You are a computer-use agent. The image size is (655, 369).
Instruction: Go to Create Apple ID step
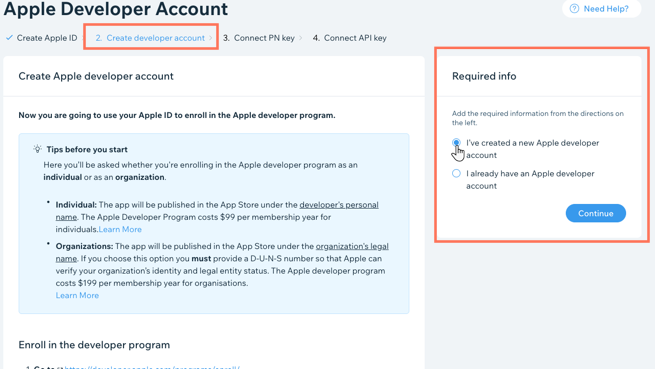click(x=47, y=38)
